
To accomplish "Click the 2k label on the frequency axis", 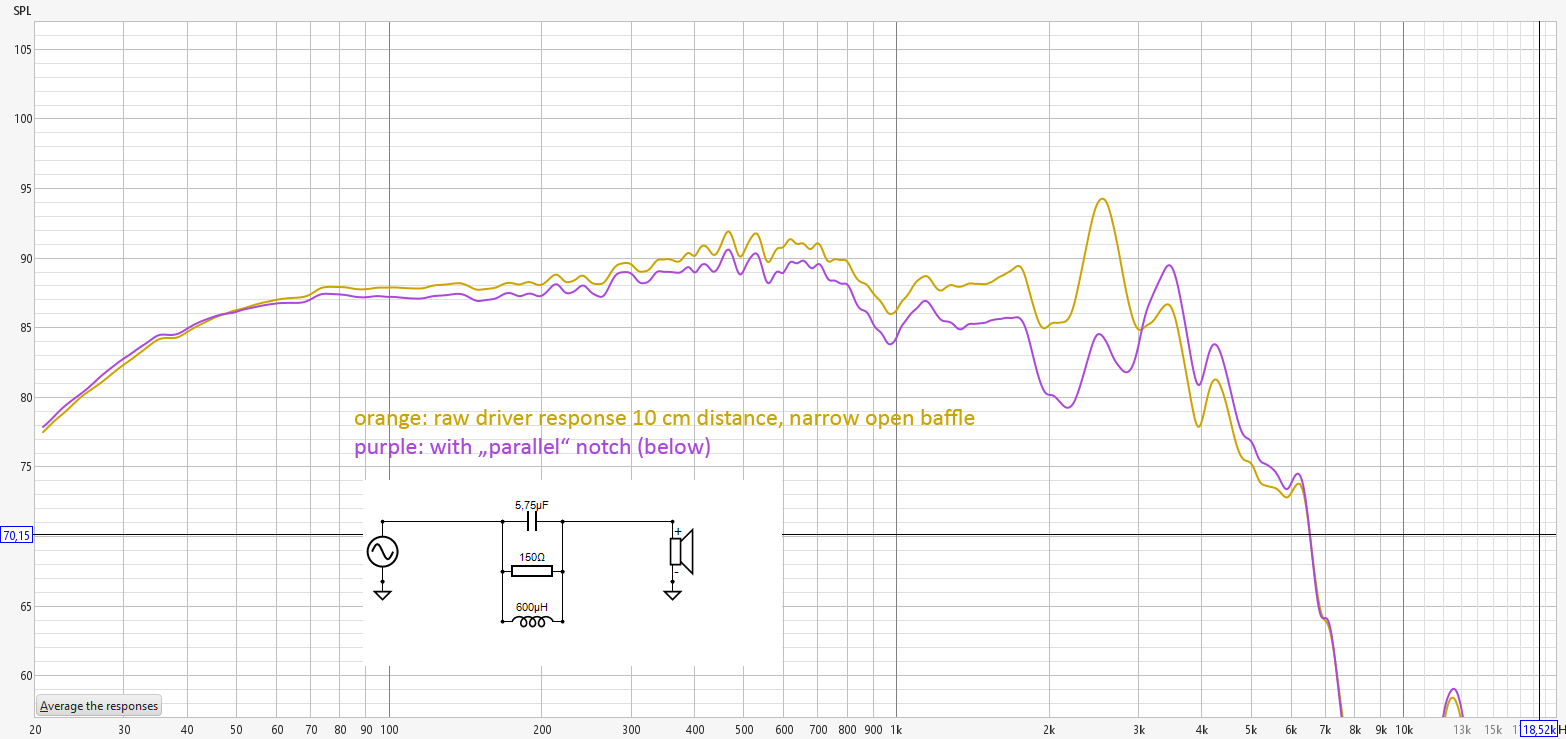I will tap(1049, 730).
